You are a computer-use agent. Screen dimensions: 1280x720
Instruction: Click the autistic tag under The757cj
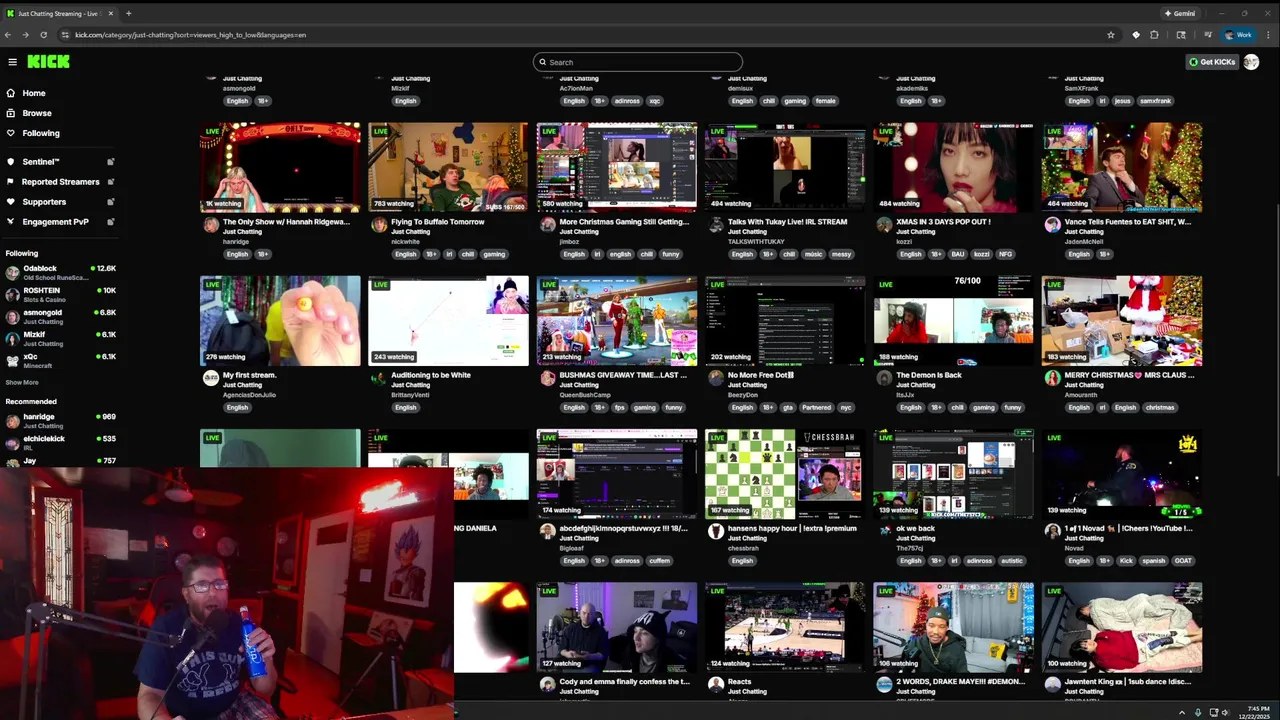pos(1012,561)
